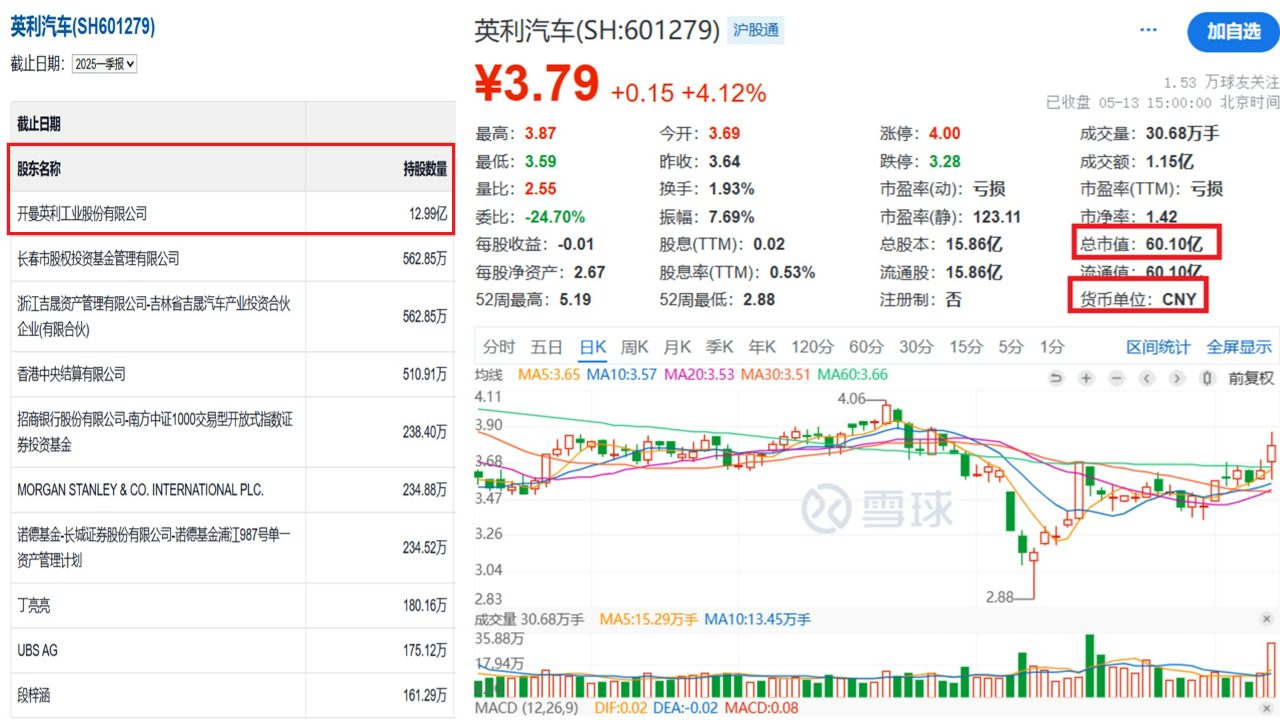Screen dimensions: 1280x720
Task: Select the 诺德基金-长城证券 shareholder row
Action: pos(232,547)
